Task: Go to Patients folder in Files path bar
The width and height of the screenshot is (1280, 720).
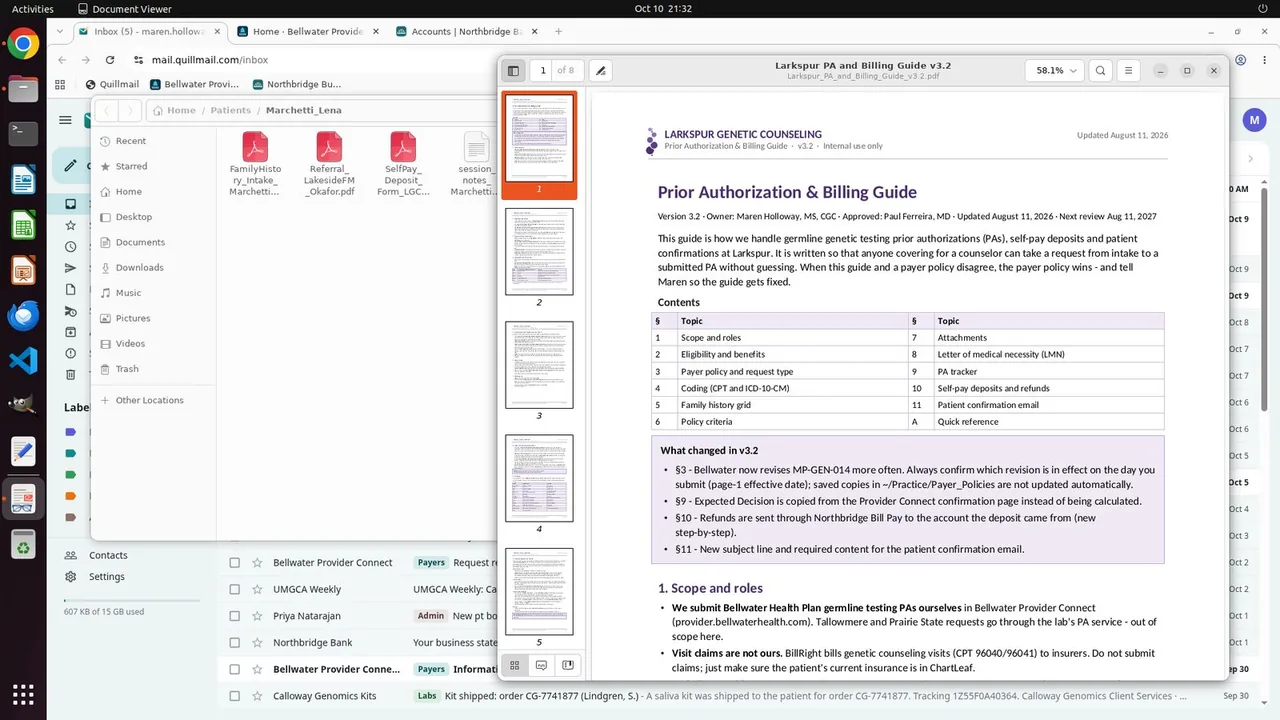Action: [230, 110]
